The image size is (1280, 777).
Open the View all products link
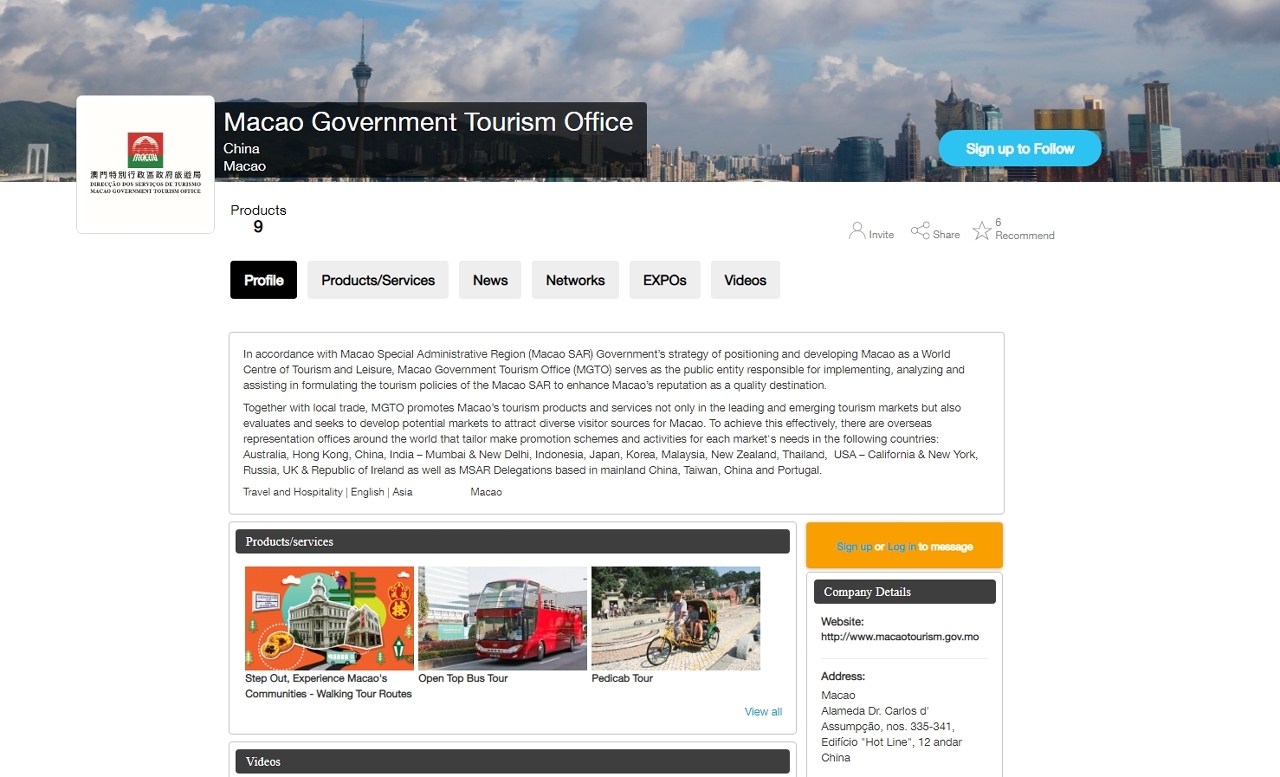(x=763, y=712)
